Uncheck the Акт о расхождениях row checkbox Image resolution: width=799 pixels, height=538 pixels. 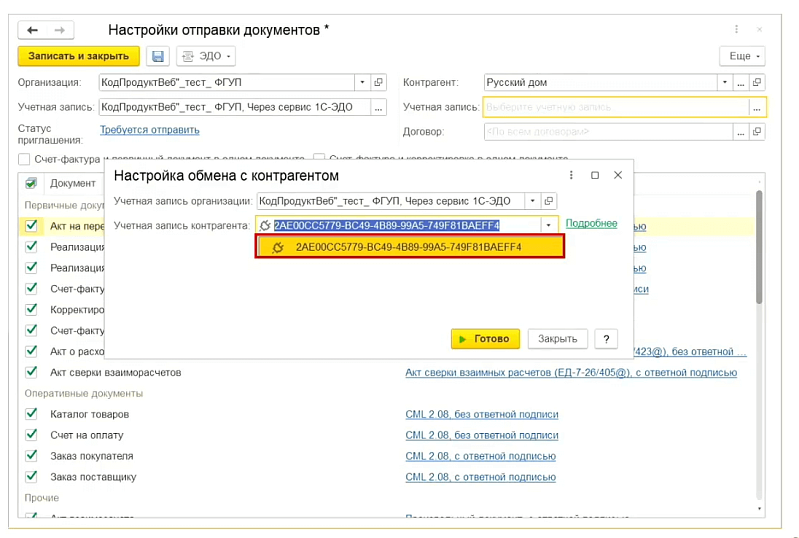click(x=31, y=351)
